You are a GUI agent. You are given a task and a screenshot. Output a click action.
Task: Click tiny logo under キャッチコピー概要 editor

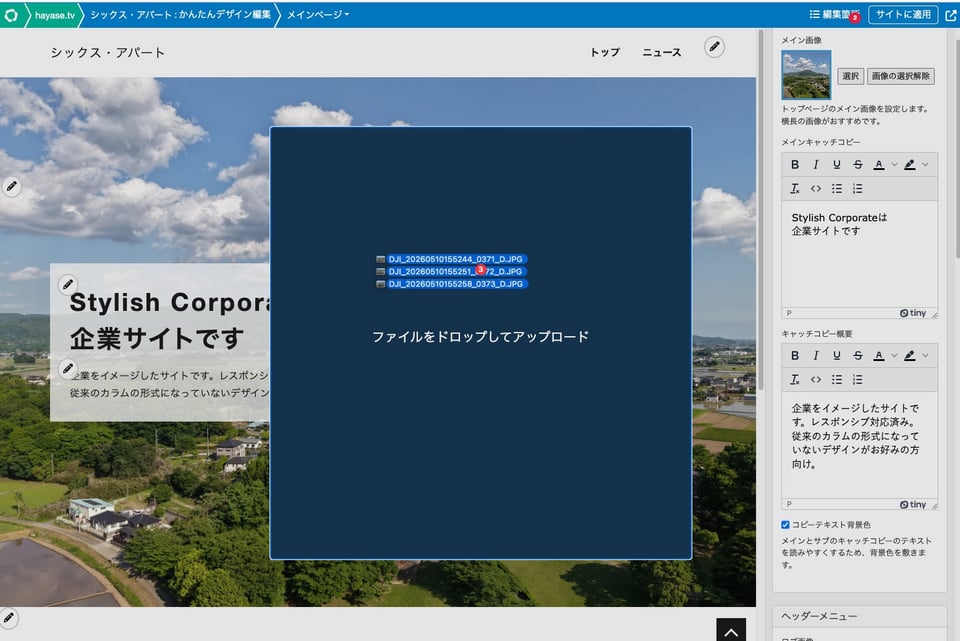click(913, 504)
